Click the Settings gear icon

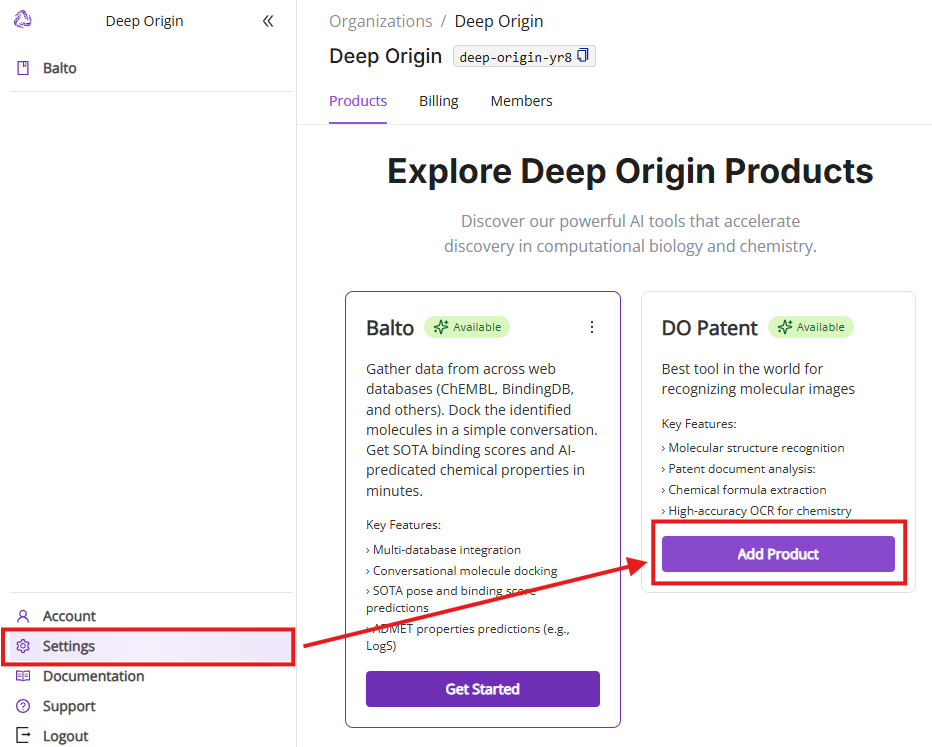[23, 646]
